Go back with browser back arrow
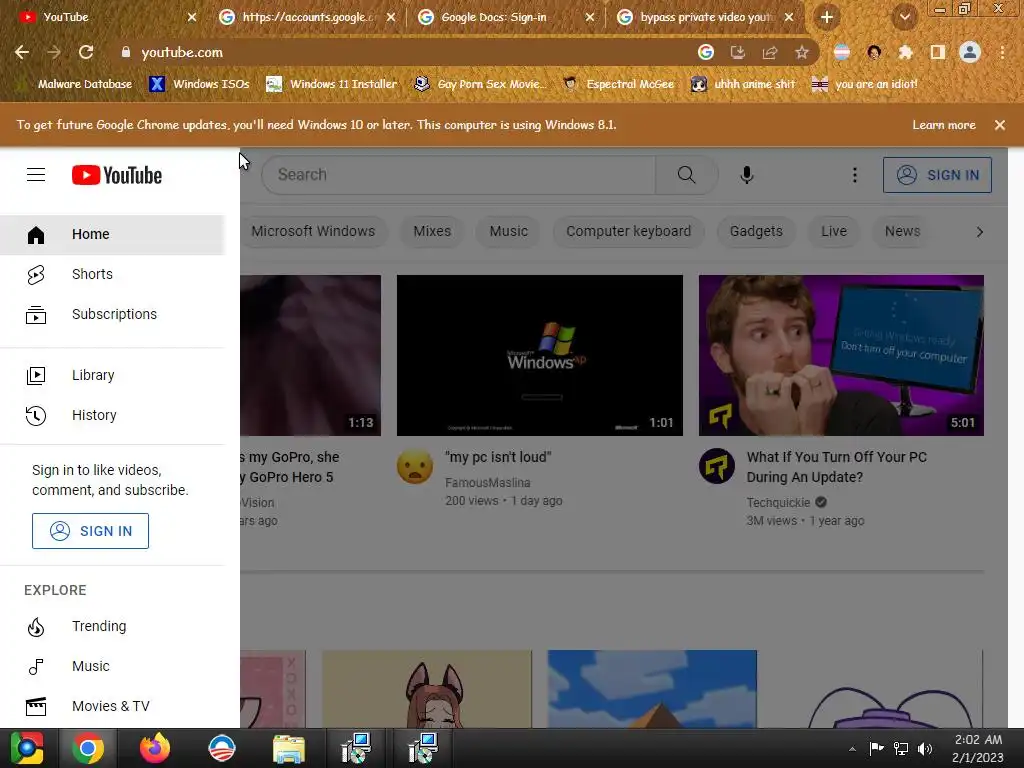Viewport: 1024px width, 768px height. pyautogui.click(x=22, y=52)
